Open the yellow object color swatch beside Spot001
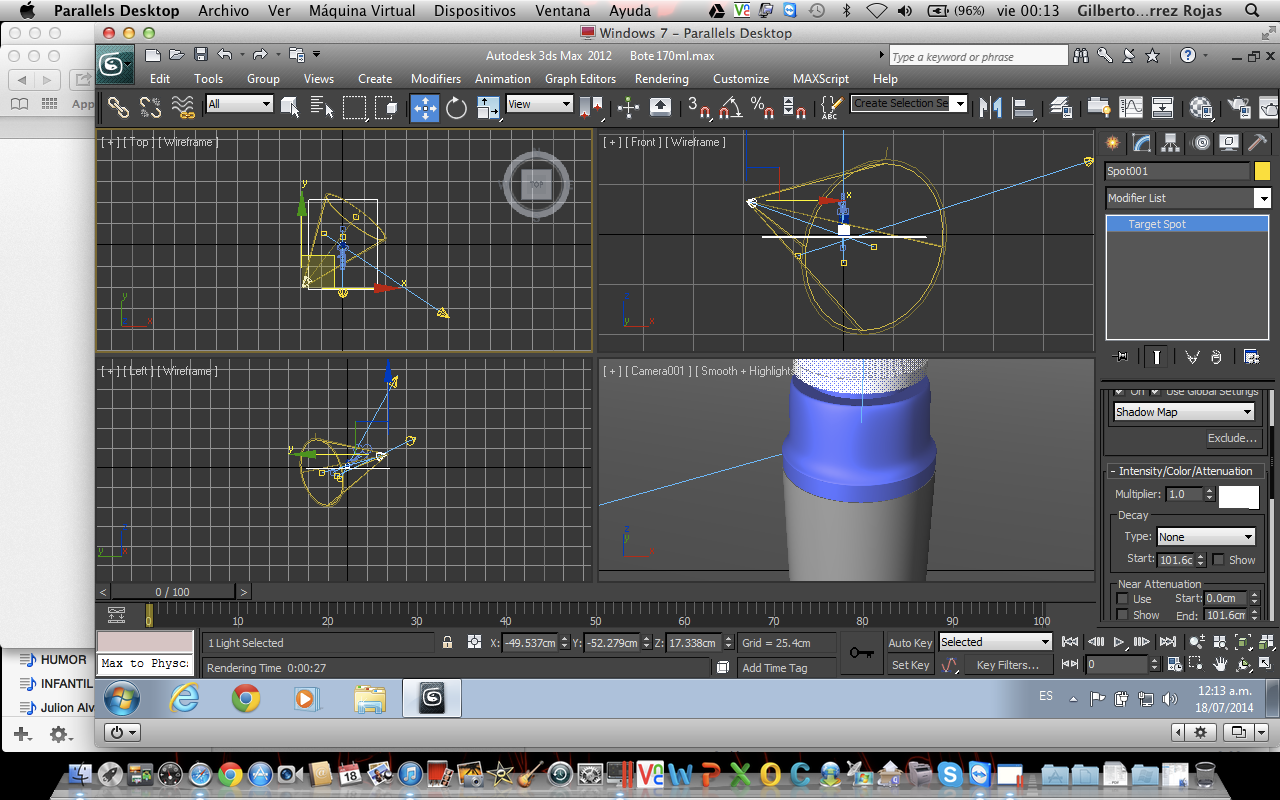 [1262, 171]
